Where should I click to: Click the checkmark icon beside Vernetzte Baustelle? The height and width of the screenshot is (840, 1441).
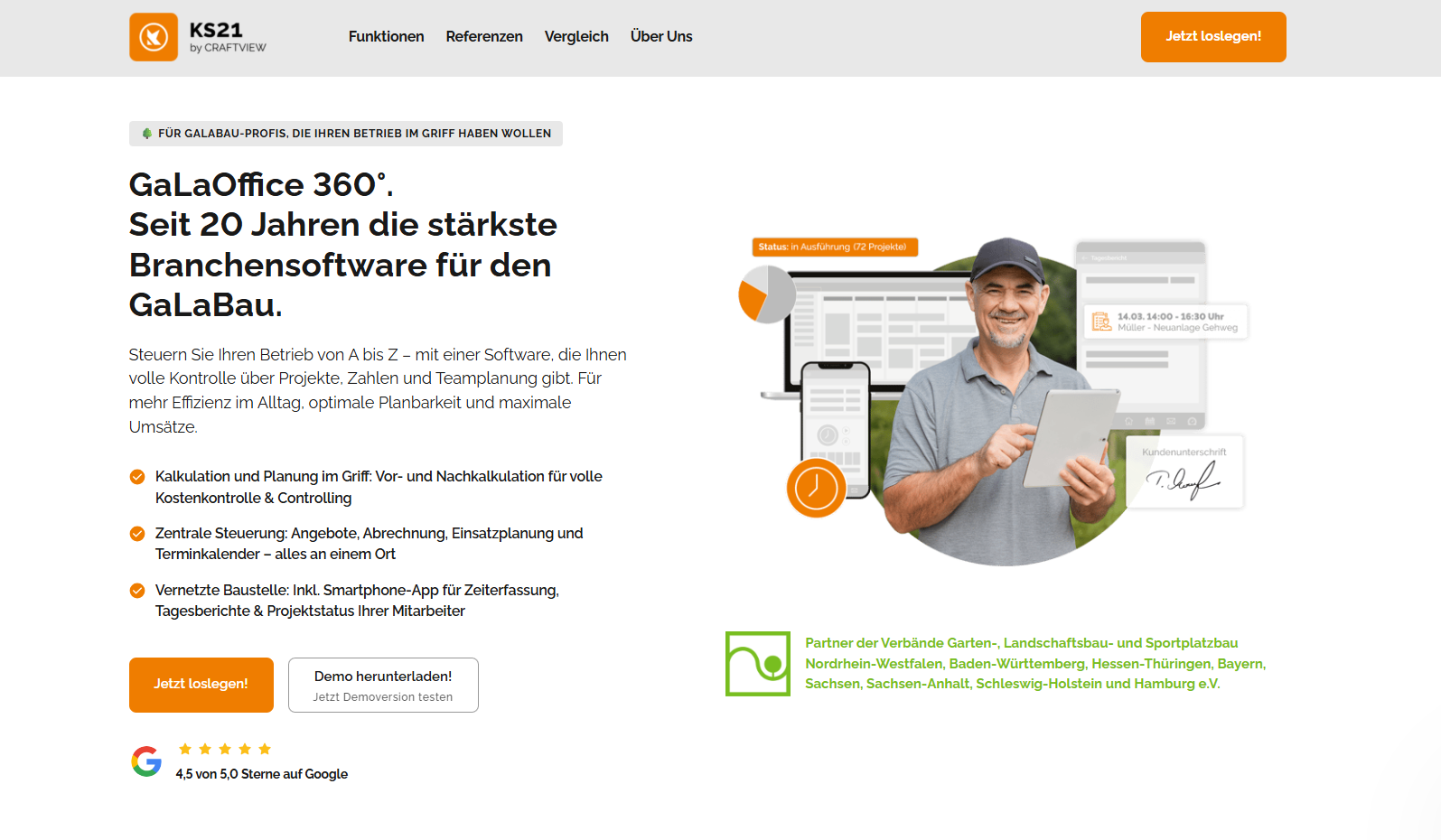click(137, 591)
